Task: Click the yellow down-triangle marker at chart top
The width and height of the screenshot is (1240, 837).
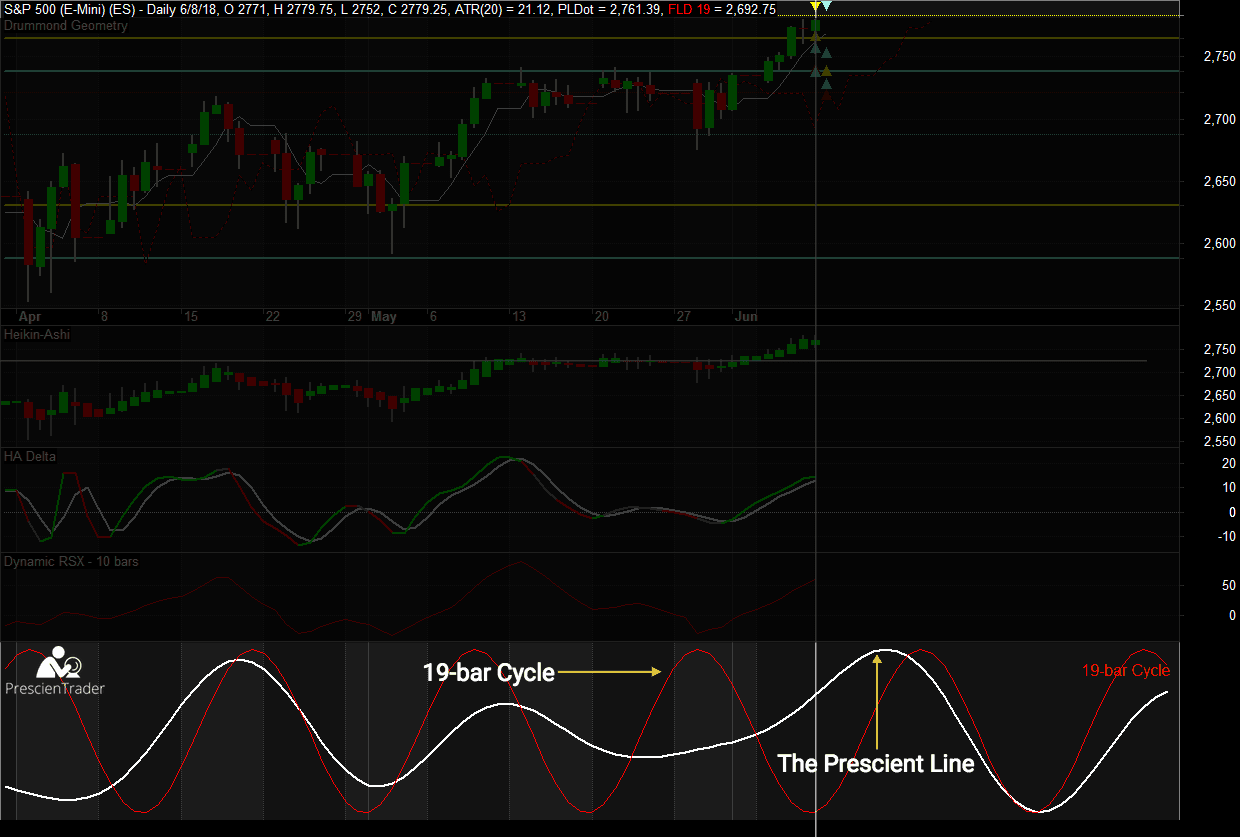Action: click(815, 7)
